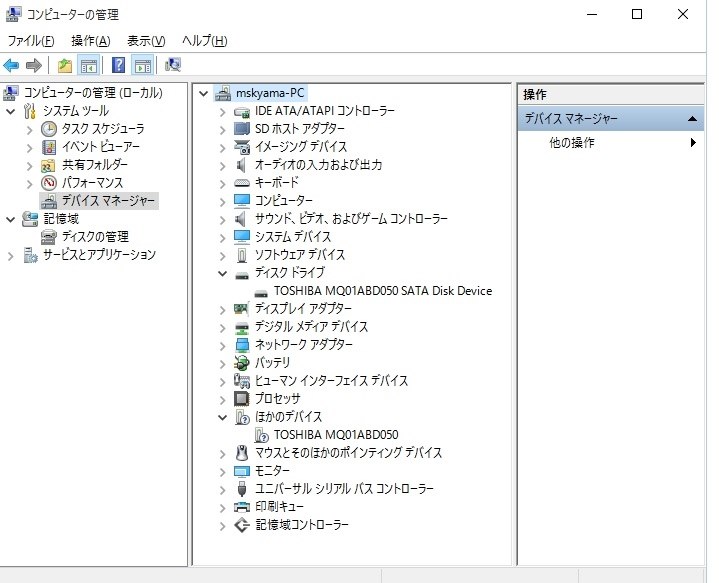Collapse the 記憶域 tree node
The image size is (719, 583).
pos(11,219)
